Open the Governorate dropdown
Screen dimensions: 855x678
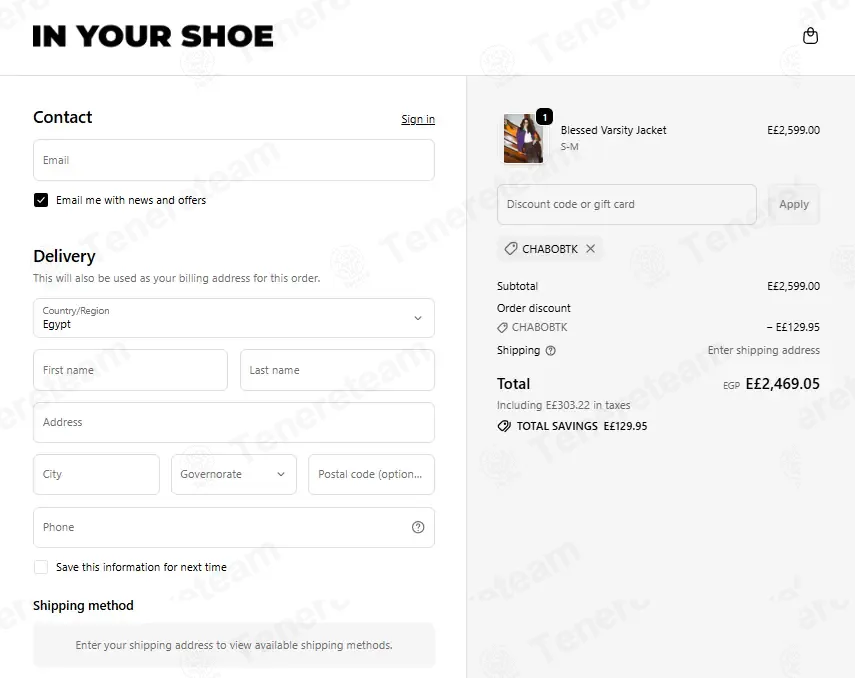pyautogui.click(x=234, y=475)
